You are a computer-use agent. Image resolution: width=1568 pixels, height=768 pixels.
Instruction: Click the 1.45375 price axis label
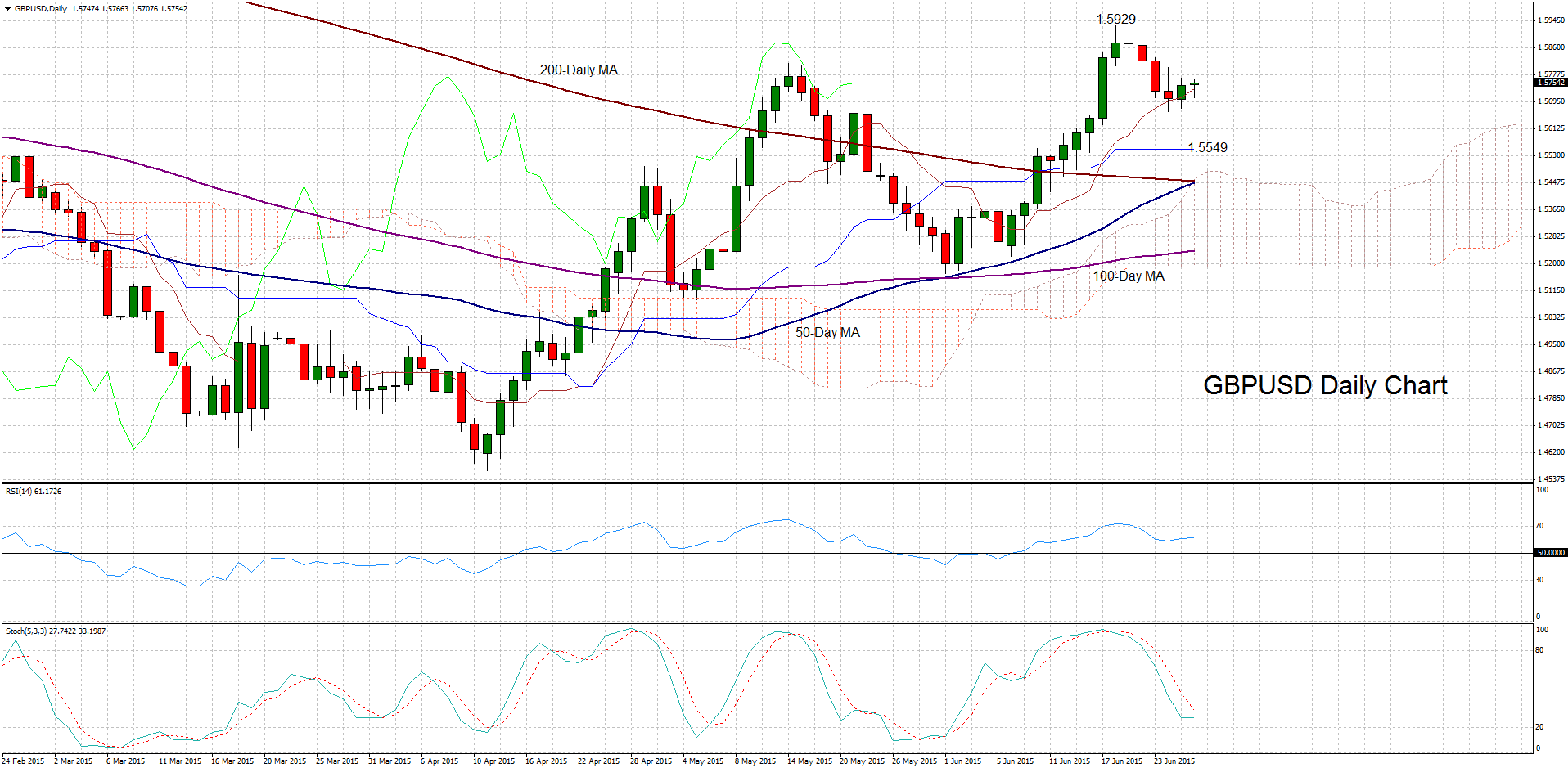coord(1551,479)
